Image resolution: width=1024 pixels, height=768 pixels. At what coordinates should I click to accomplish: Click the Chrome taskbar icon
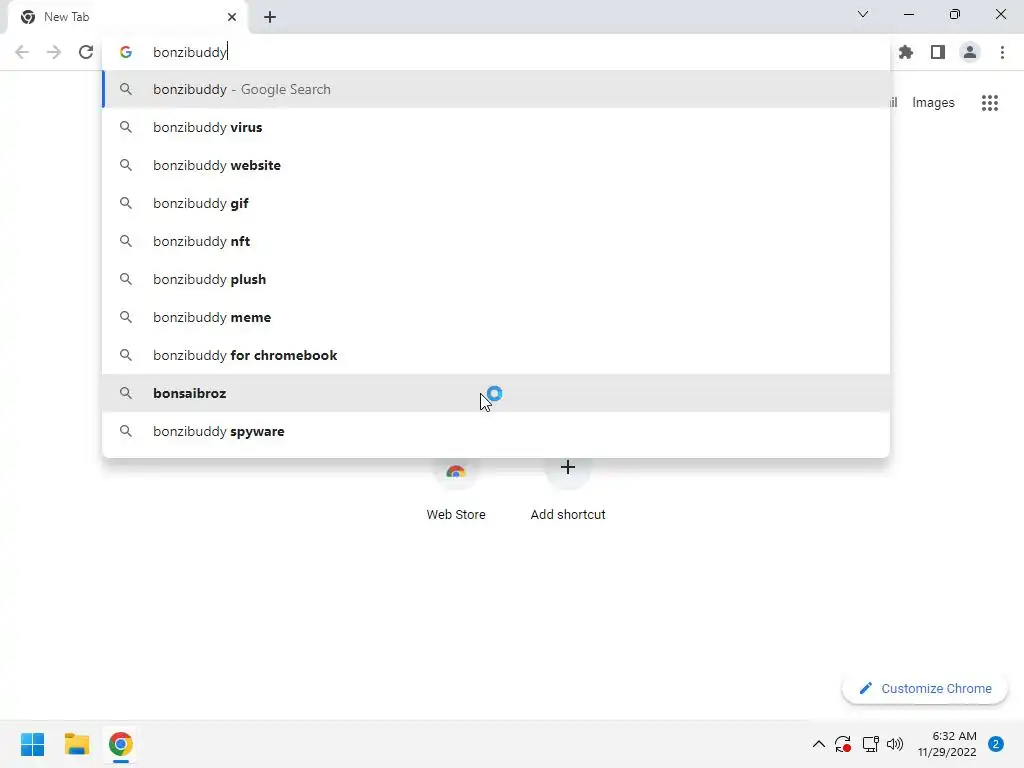[x=121, y=744]
